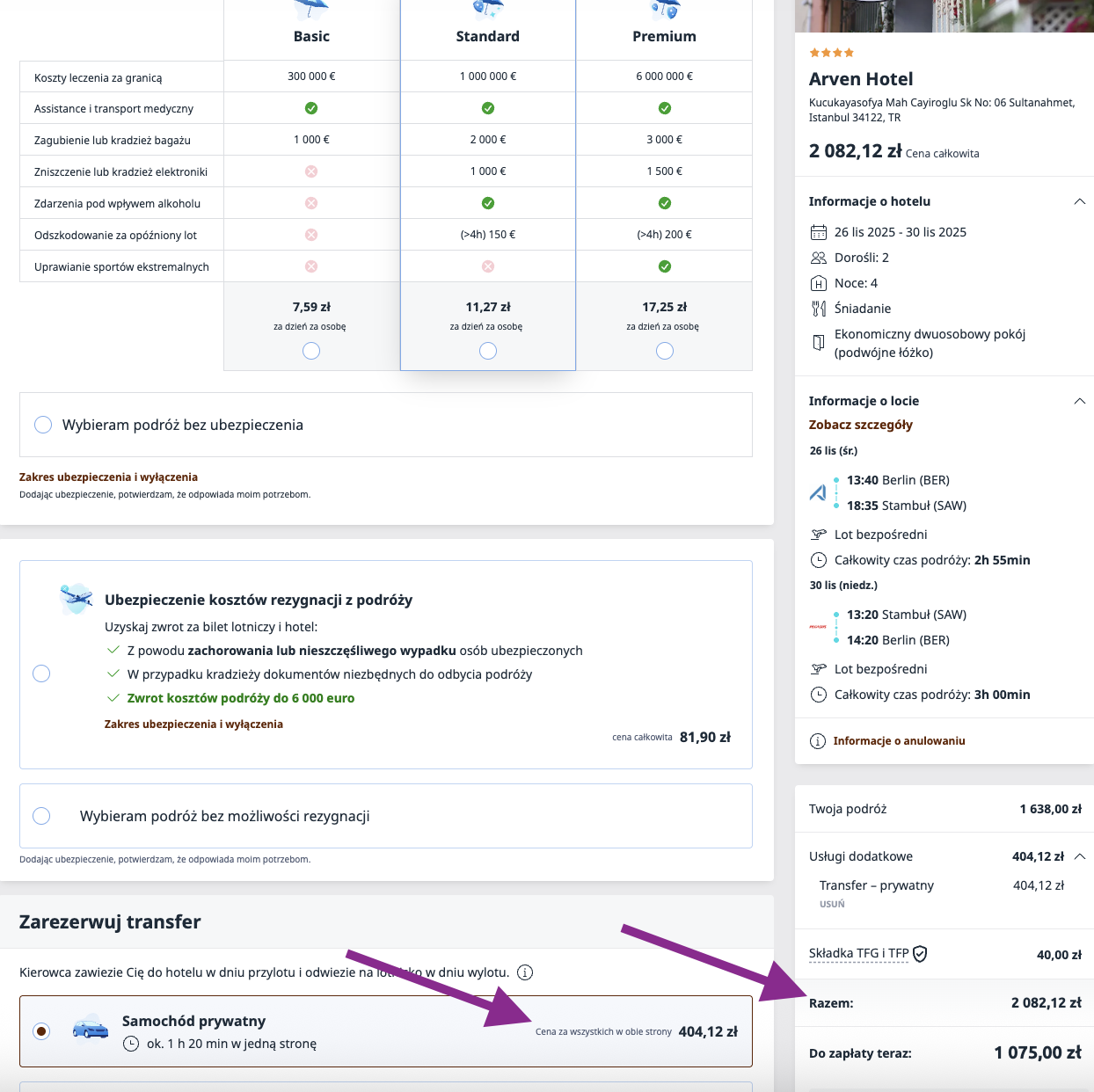The image size is (1094, 1092).
Task: Click the 'Koszty leczenia za granicą' row label
Action: tap(98, 77)
